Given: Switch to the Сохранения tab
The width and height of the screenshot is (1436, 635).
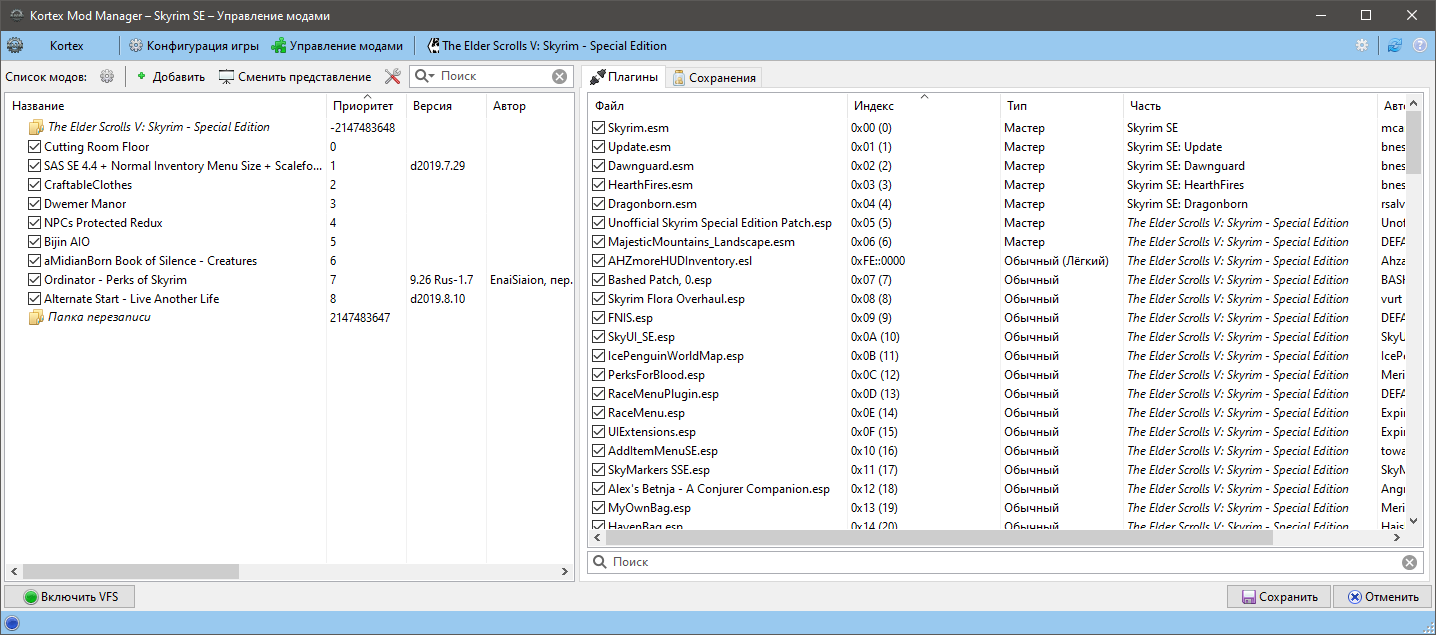Looking at the screenshot, I should click(x=713, y=77).
